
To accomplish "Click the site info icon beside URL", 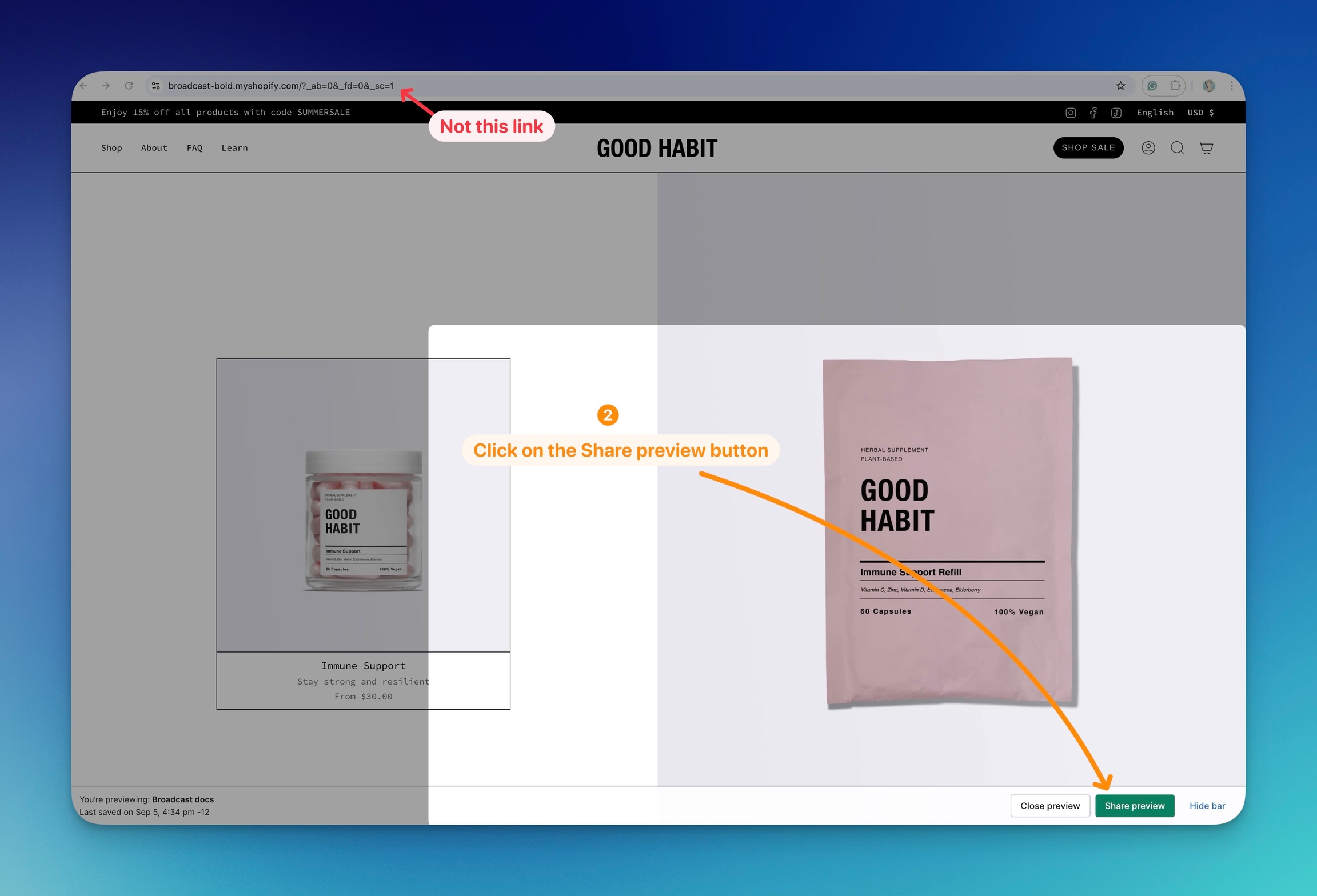I will tap(155, 86).
